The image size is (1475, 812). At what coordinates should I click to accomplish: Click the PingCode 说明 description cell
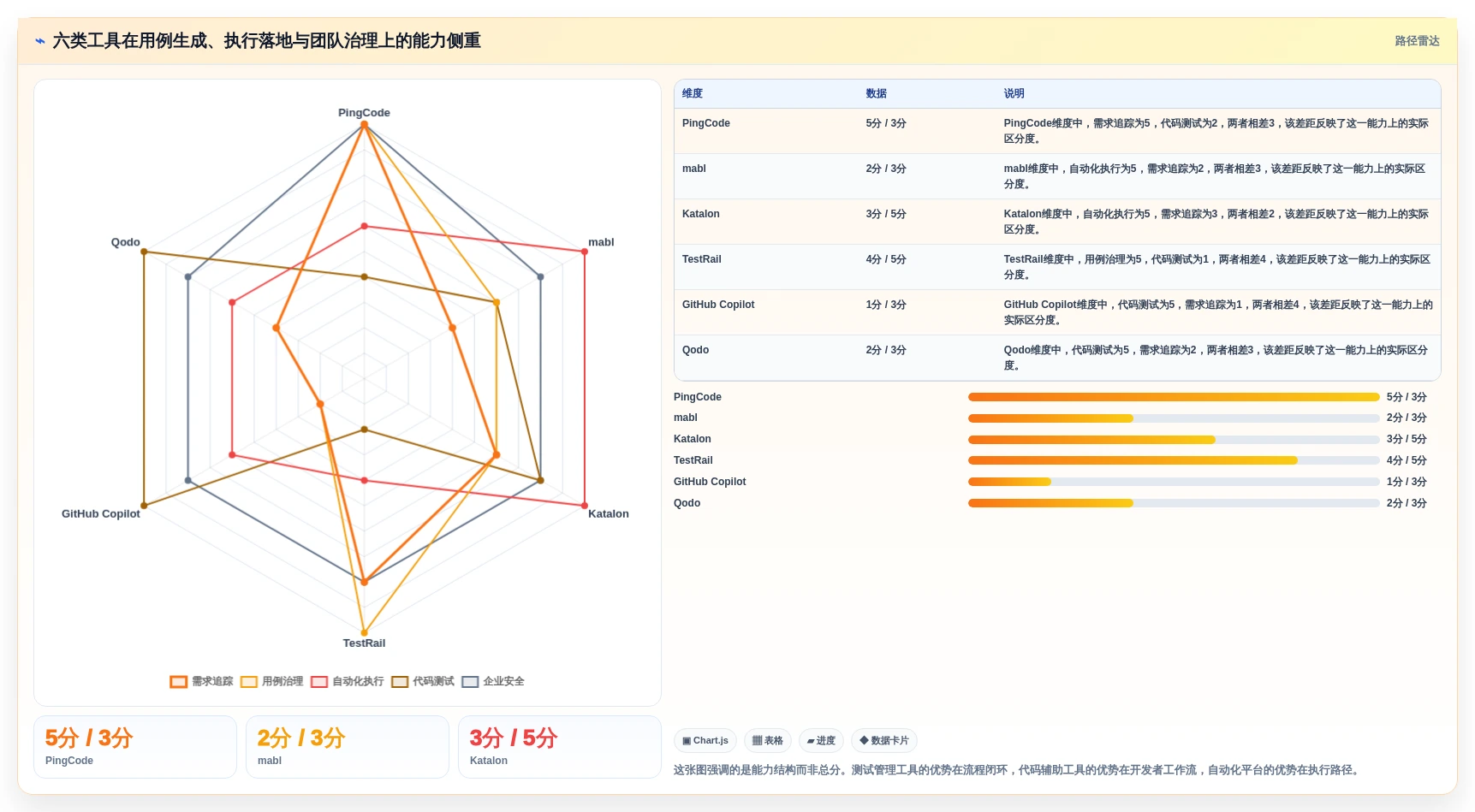(1216, 131)
